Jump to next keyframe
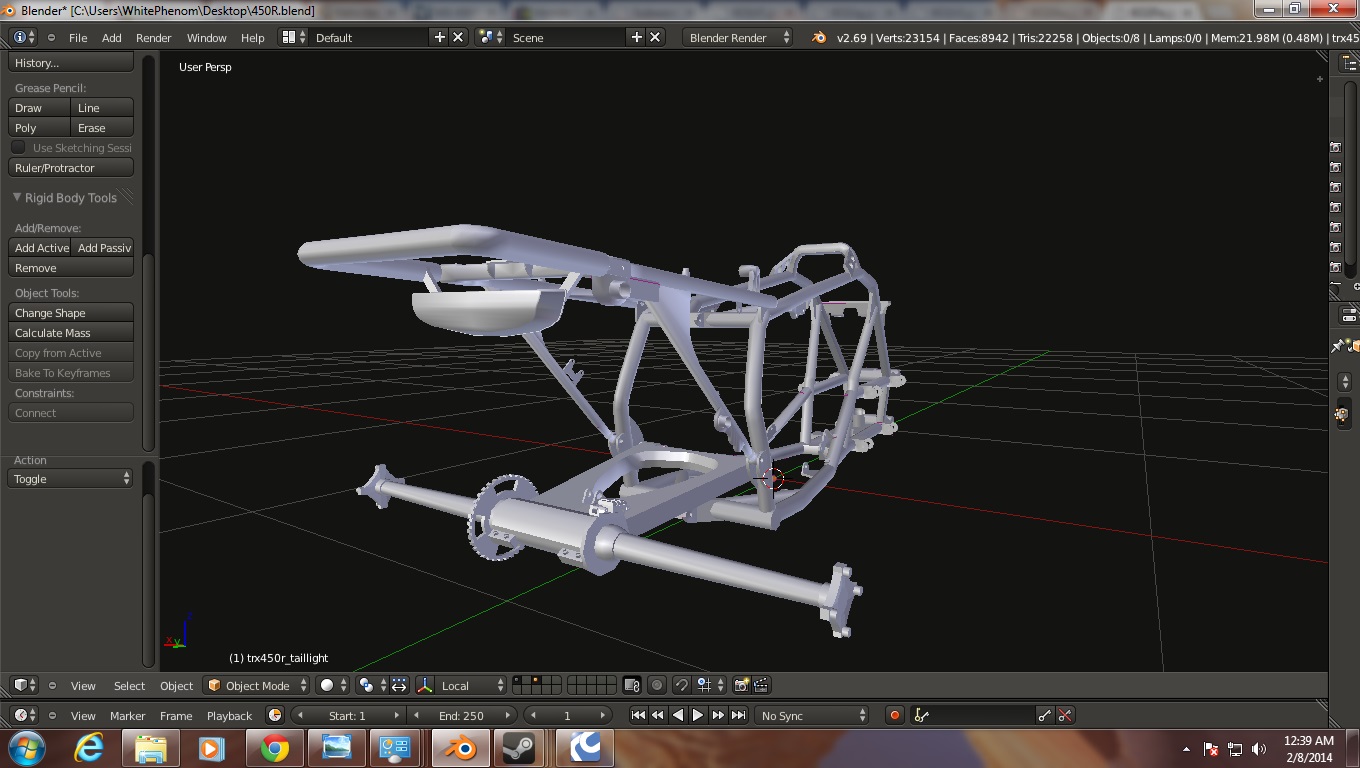Viewport: 1360px width, 768px height. (718, 715)
